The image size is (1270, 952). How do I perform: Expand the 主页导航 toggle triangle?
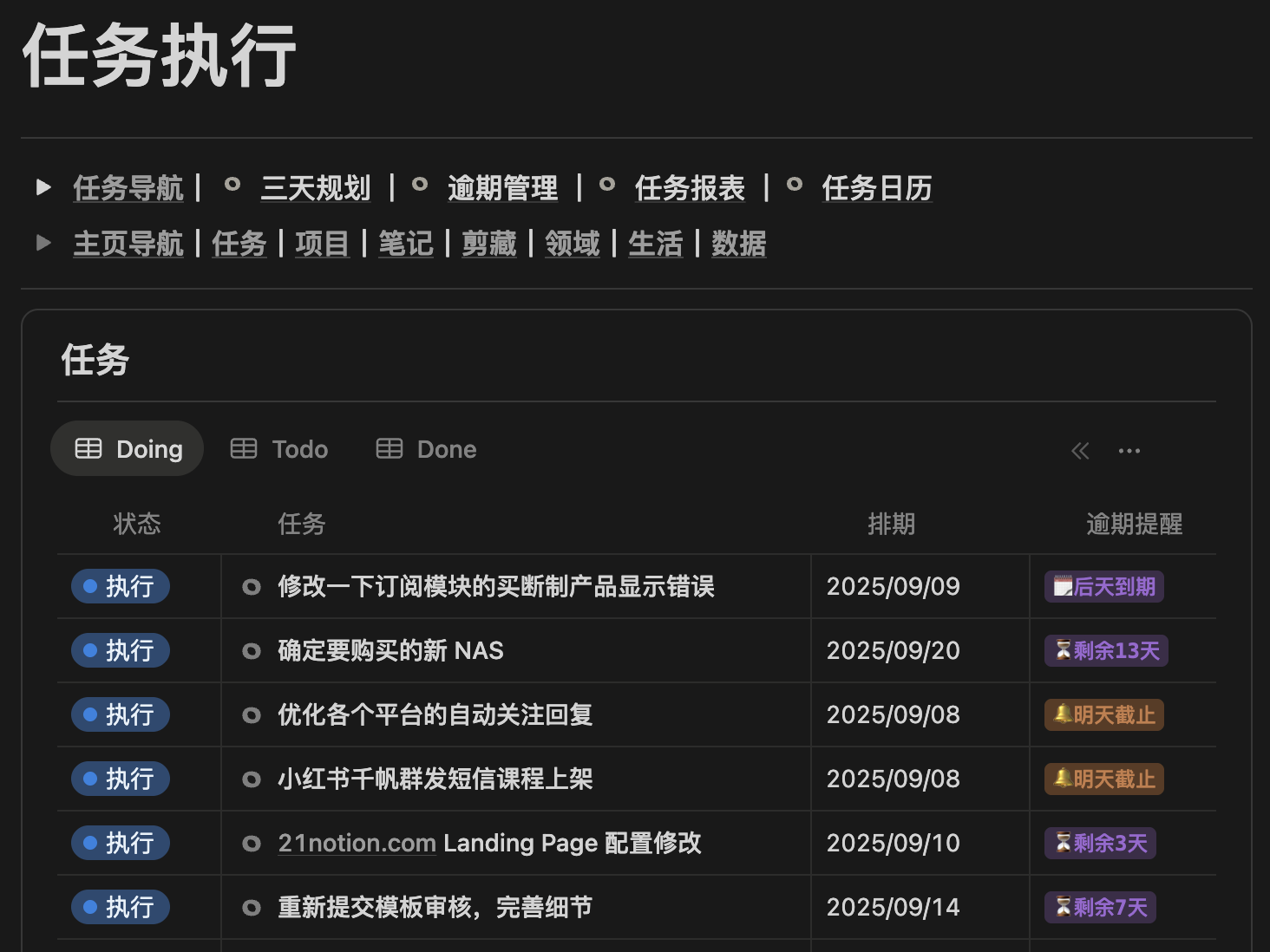43,243
